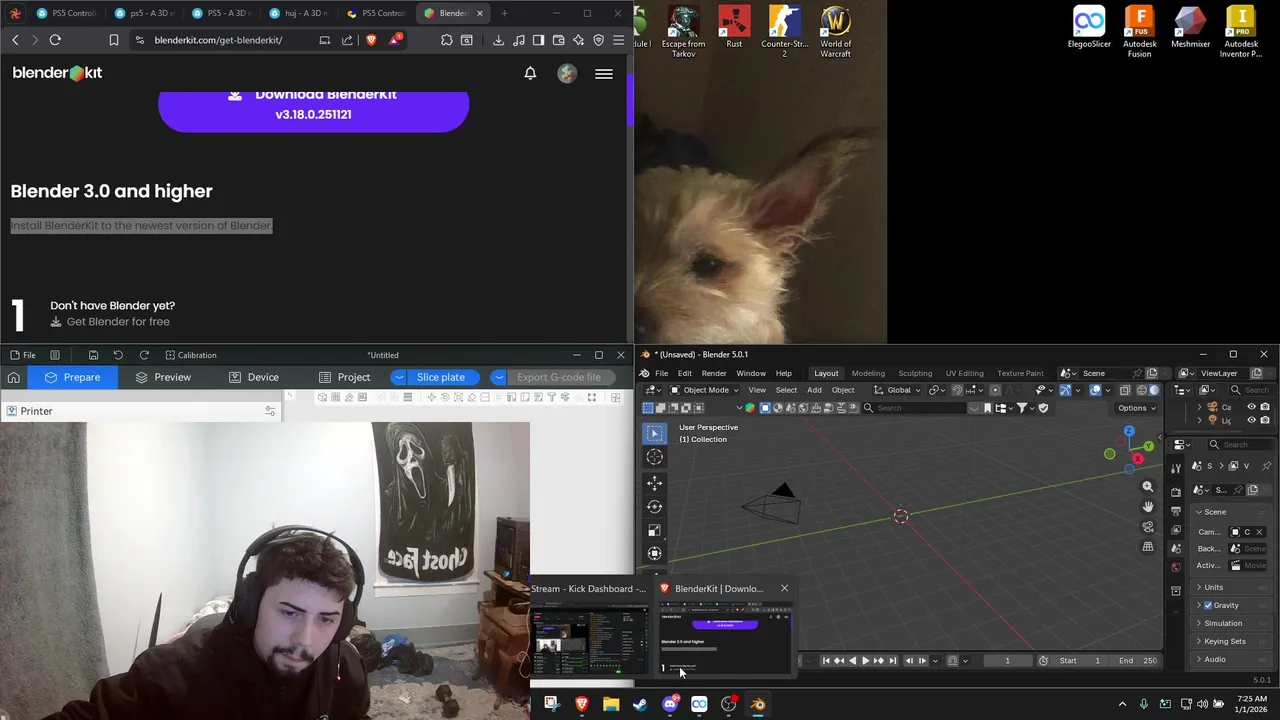
Task: Toggle viewport overlays button
Action: 1095,390
